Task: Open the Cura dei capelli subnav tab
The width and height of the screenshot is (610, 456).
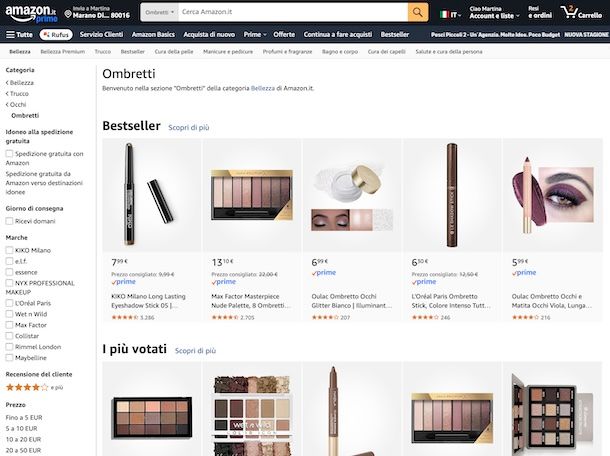Action: tap(387, 51)
